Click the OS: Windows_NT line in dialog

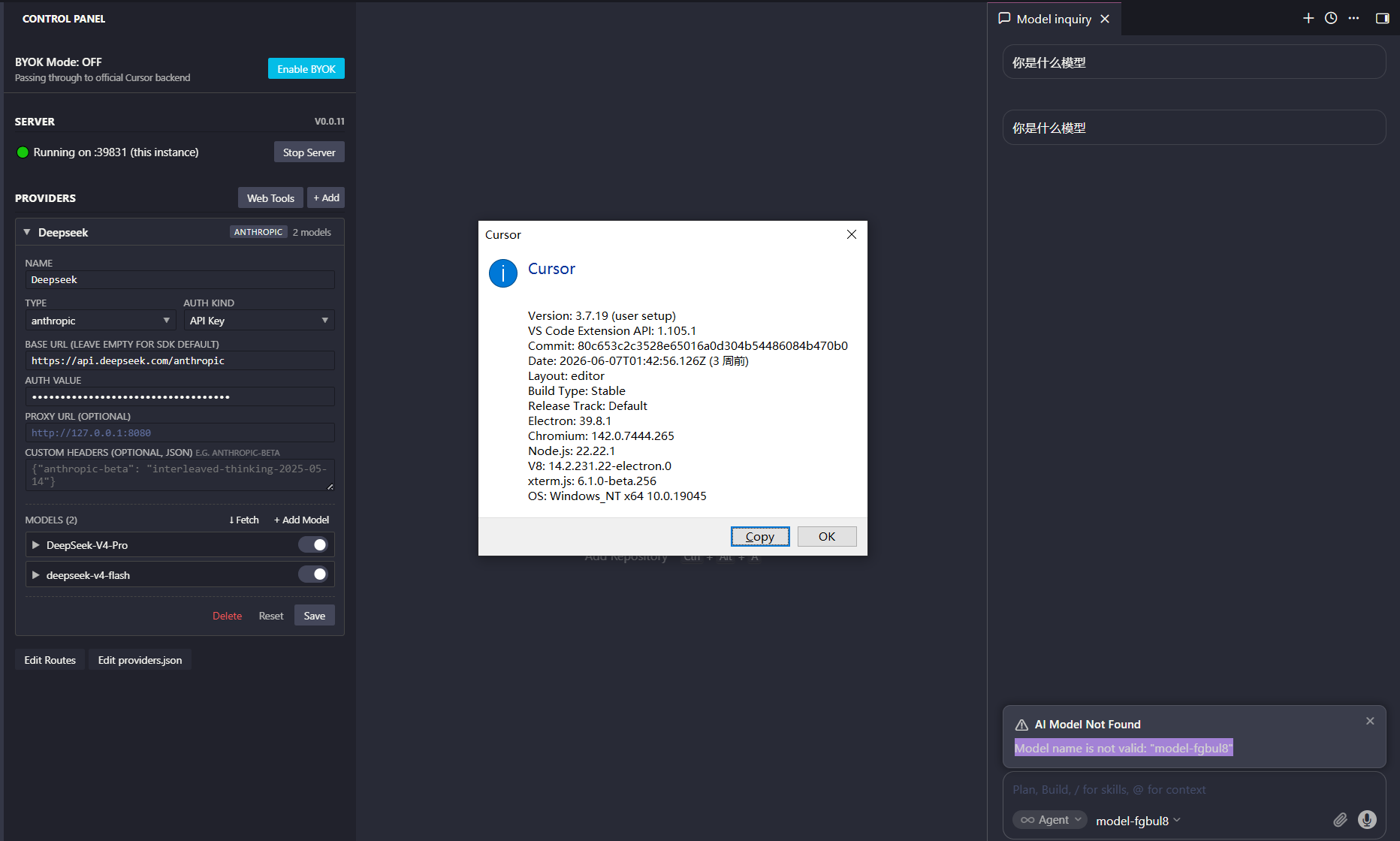[617, 496]
